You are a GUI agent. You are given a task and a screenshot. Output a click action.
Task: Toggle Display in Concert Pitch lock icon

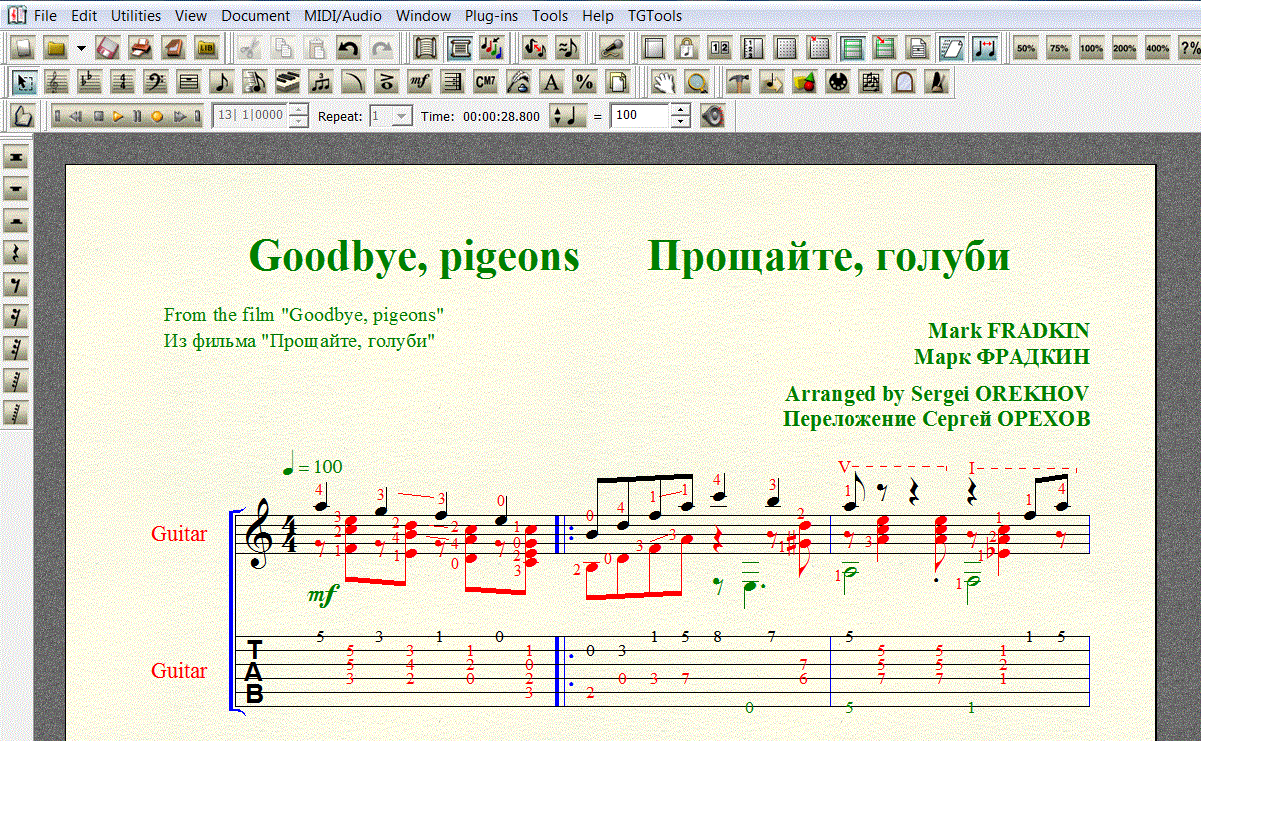tap(687, 48)
